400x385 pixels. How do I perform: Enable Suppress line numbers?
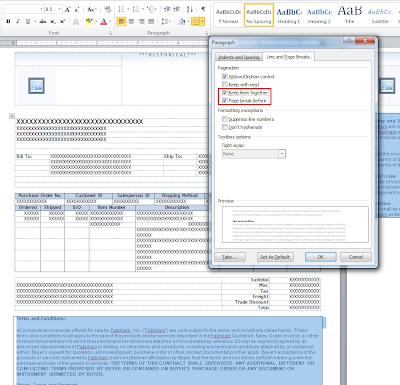(x=225, y=119)
